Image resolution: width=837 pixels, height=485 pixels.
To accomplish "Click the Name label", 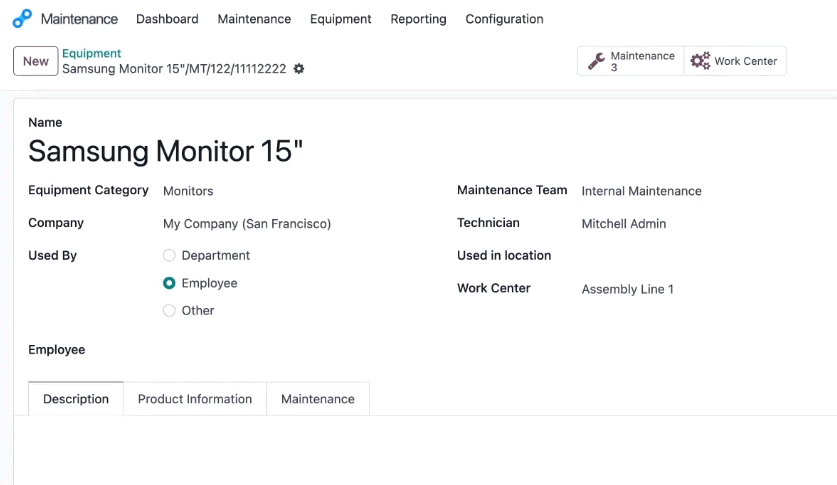I will pos(45,122).
